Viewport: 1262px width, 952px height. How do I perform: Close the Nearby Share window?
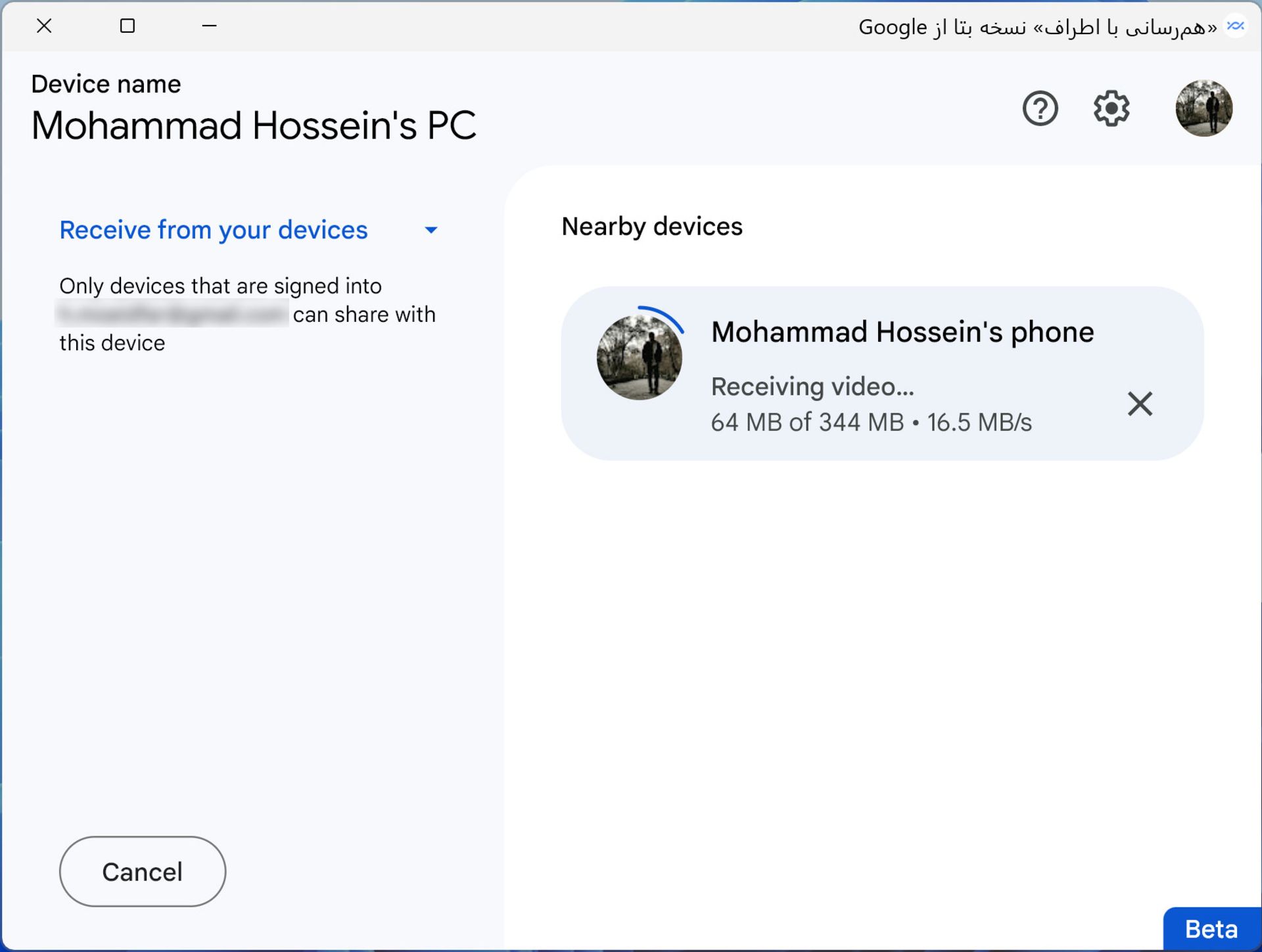click(x=44, y=26)
